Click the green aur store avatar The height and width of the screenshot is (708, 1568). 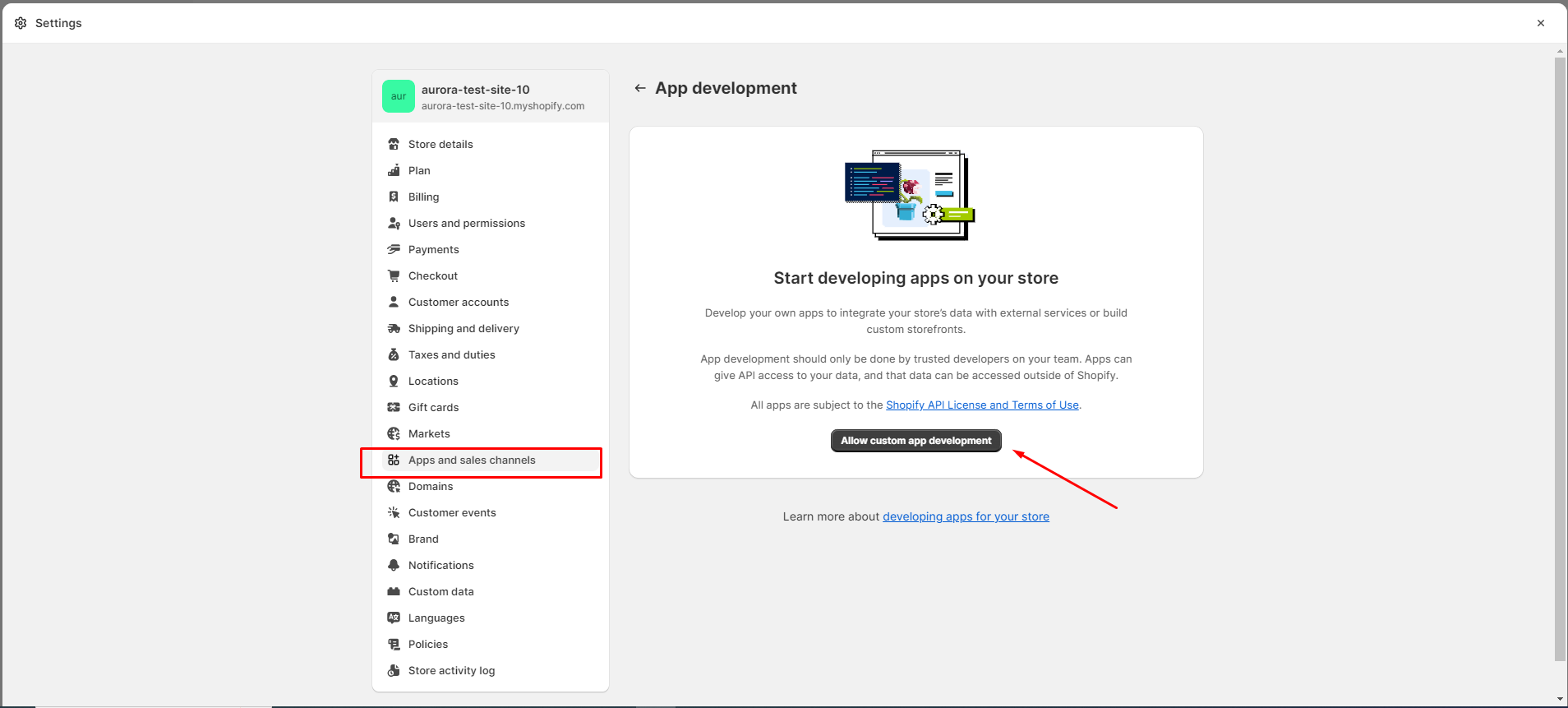[x=399, y=96]
